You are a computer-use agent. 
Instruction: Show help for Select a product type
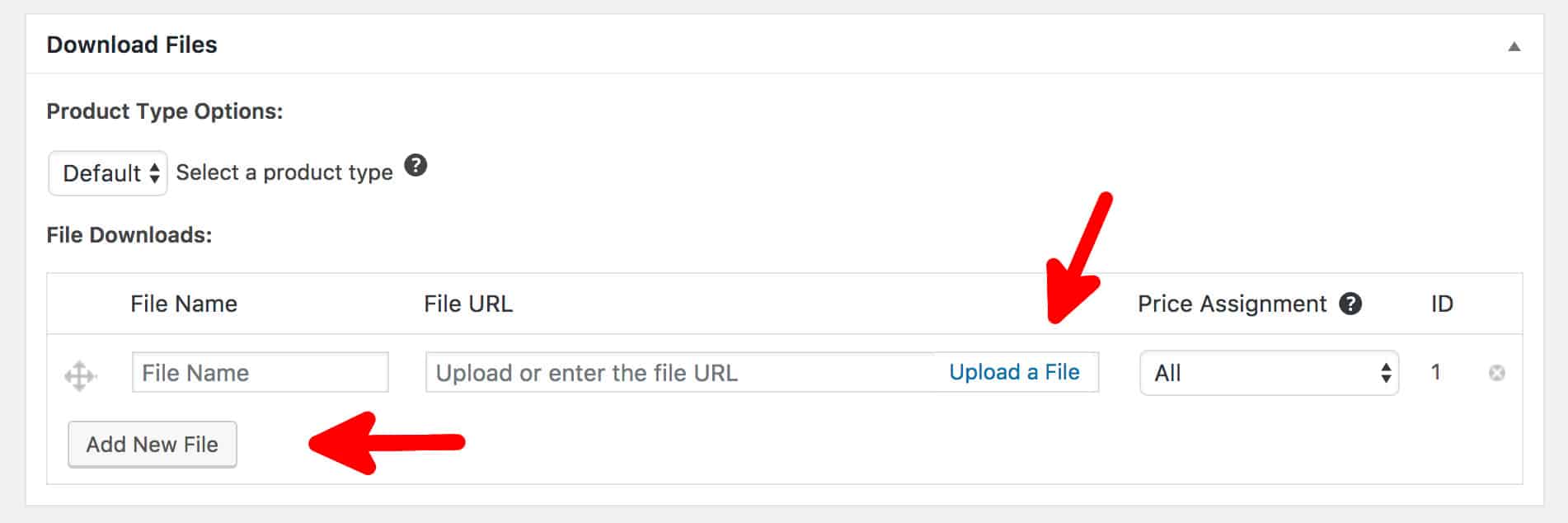click(x=415, y=166)
